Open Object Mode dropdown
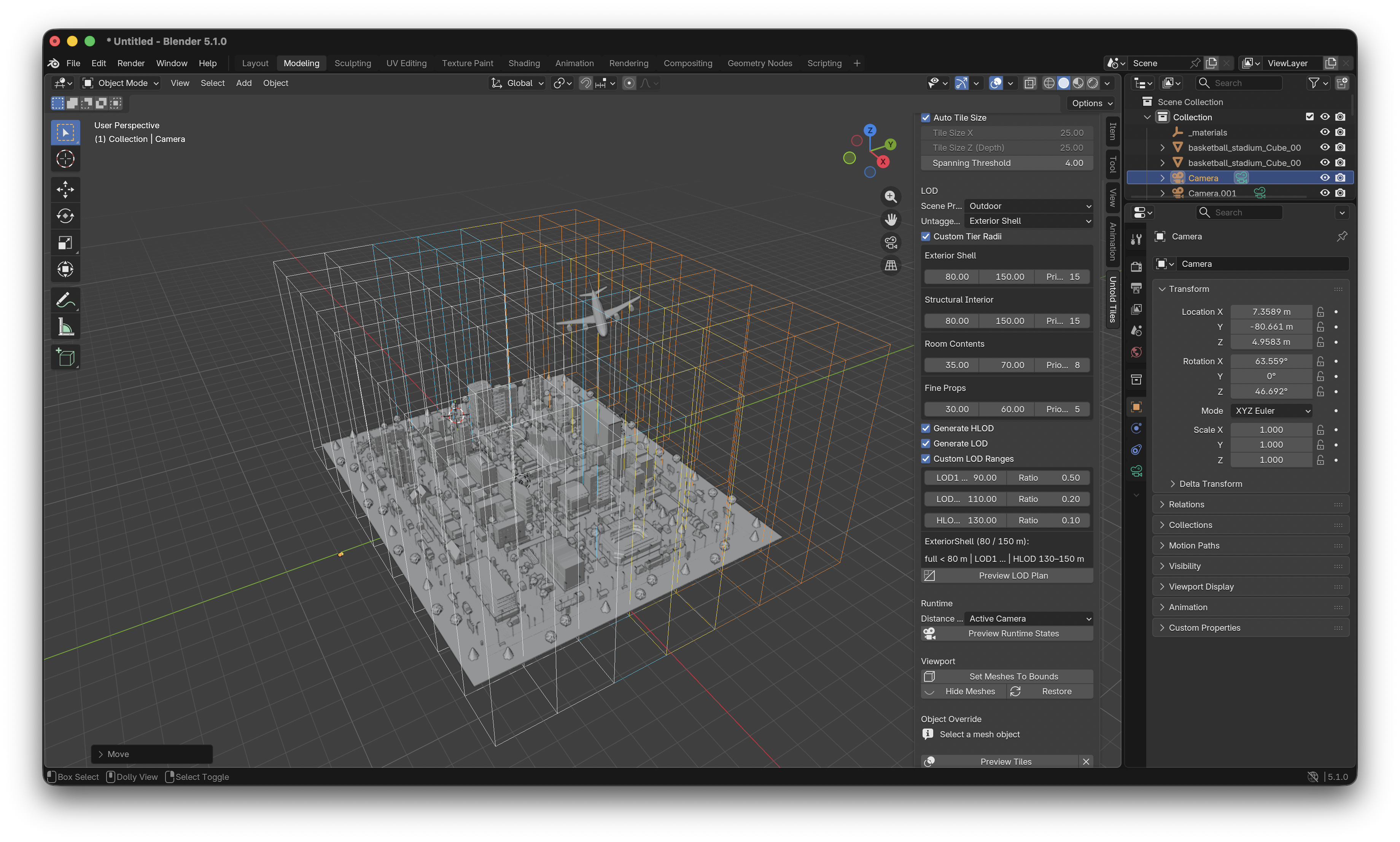Screen dimensions: 1400x842 (120, 83)
